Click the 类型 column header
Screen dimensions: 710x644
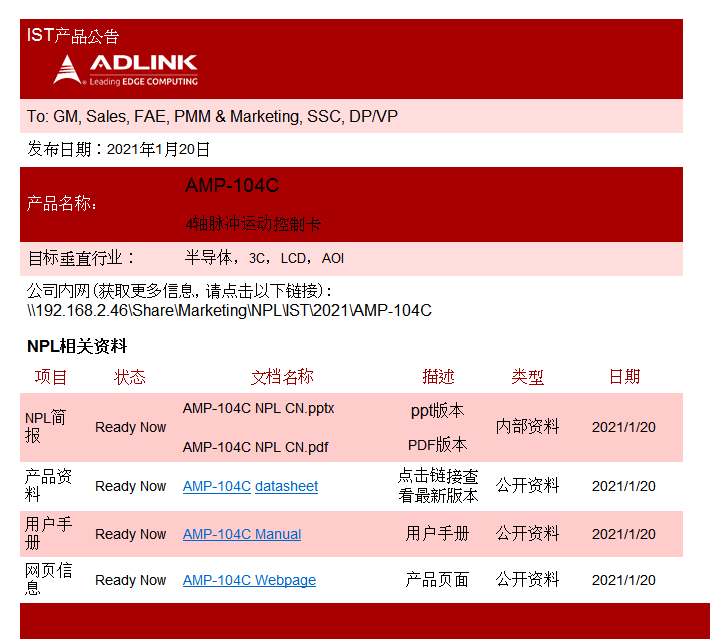coord(528,377)
